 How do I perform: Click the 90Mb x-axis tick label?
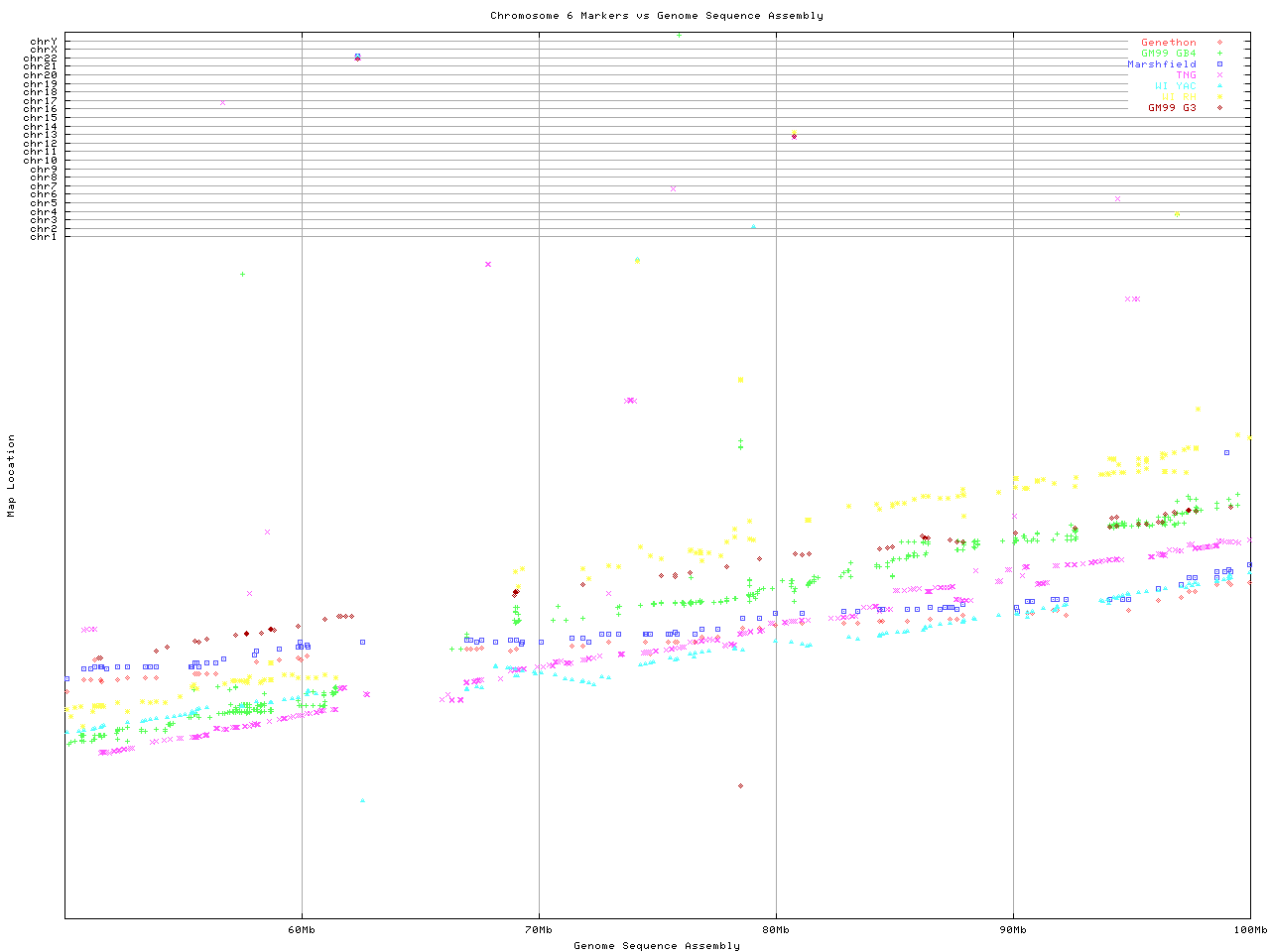click(1013, 930)
